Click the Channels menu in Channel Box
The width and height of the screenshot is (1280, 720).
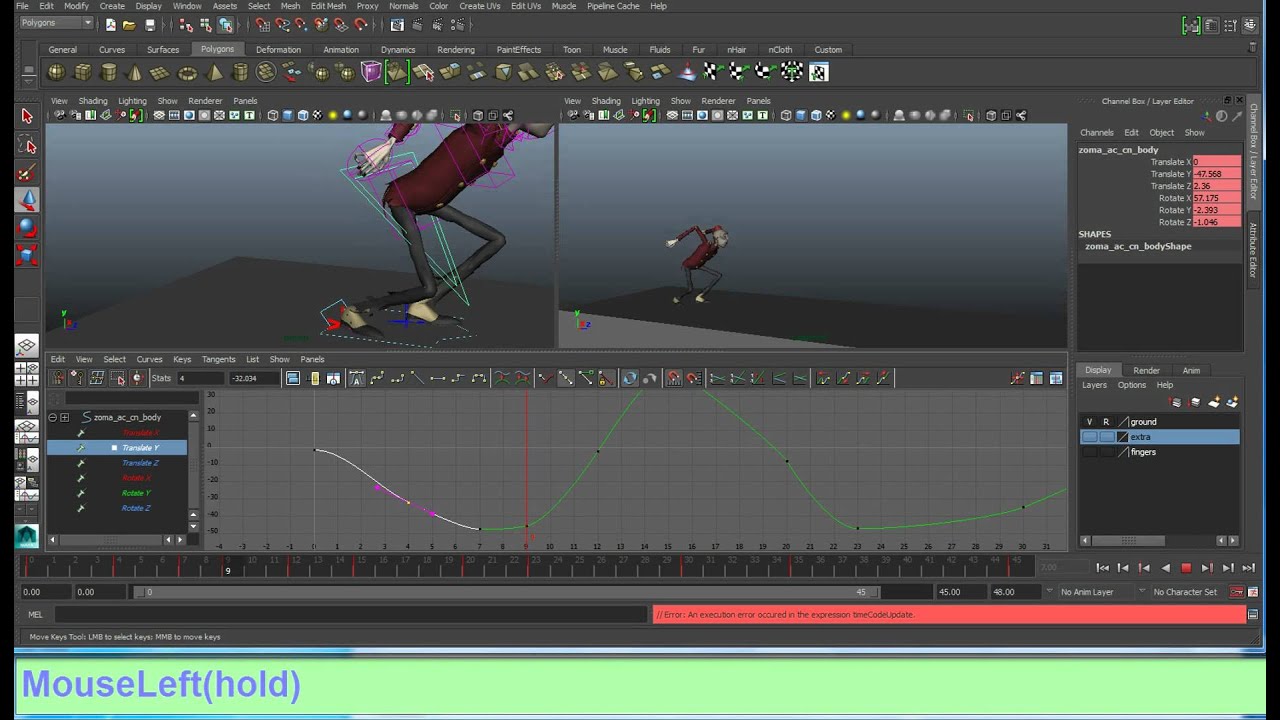[1096, 132]
